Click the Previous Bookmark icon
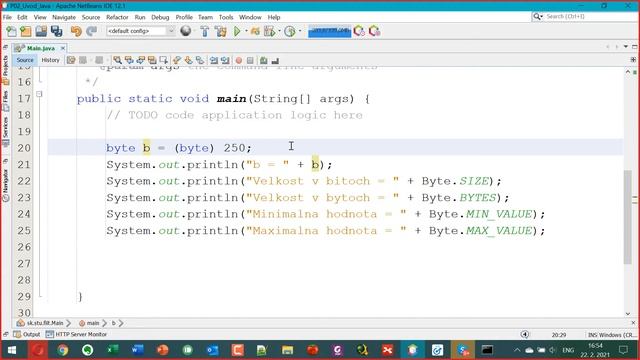Screen dimensions: 640x360 click(x=177, y=60)
